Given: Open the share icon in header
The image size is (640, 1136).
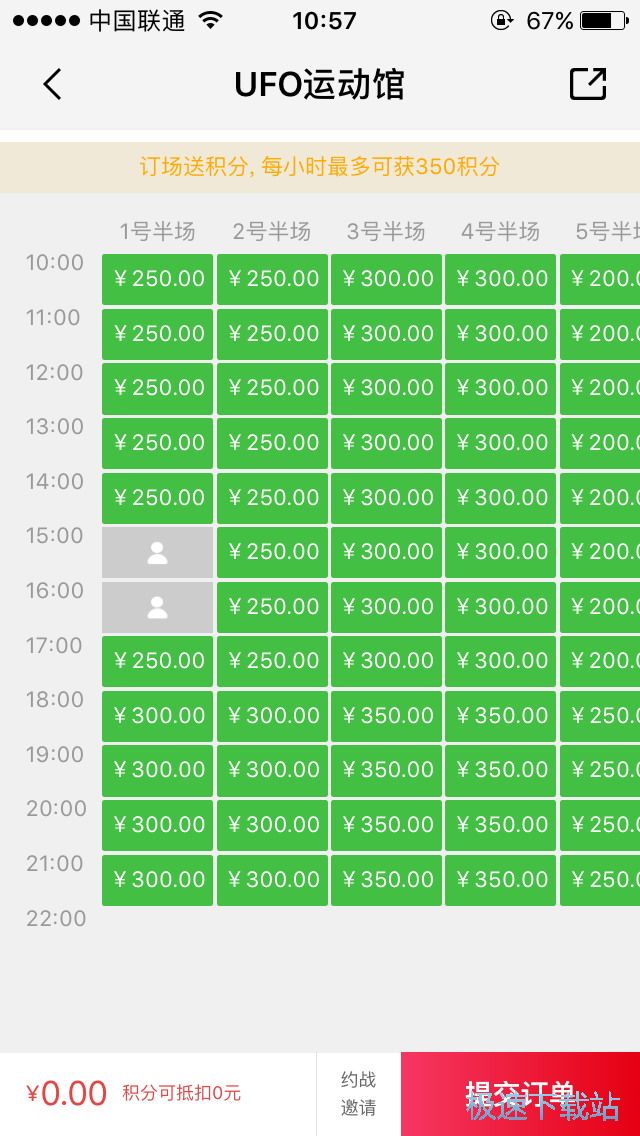Looking at the screenshot, I should pos(587,84).
